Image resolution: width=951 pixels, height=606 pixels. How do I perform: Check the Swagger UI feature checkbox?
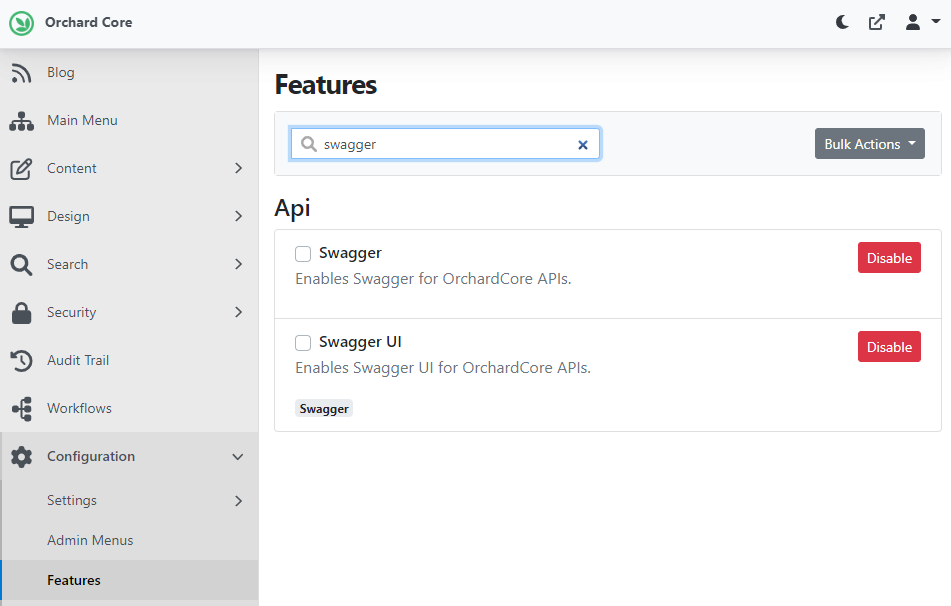coord(303,343)
